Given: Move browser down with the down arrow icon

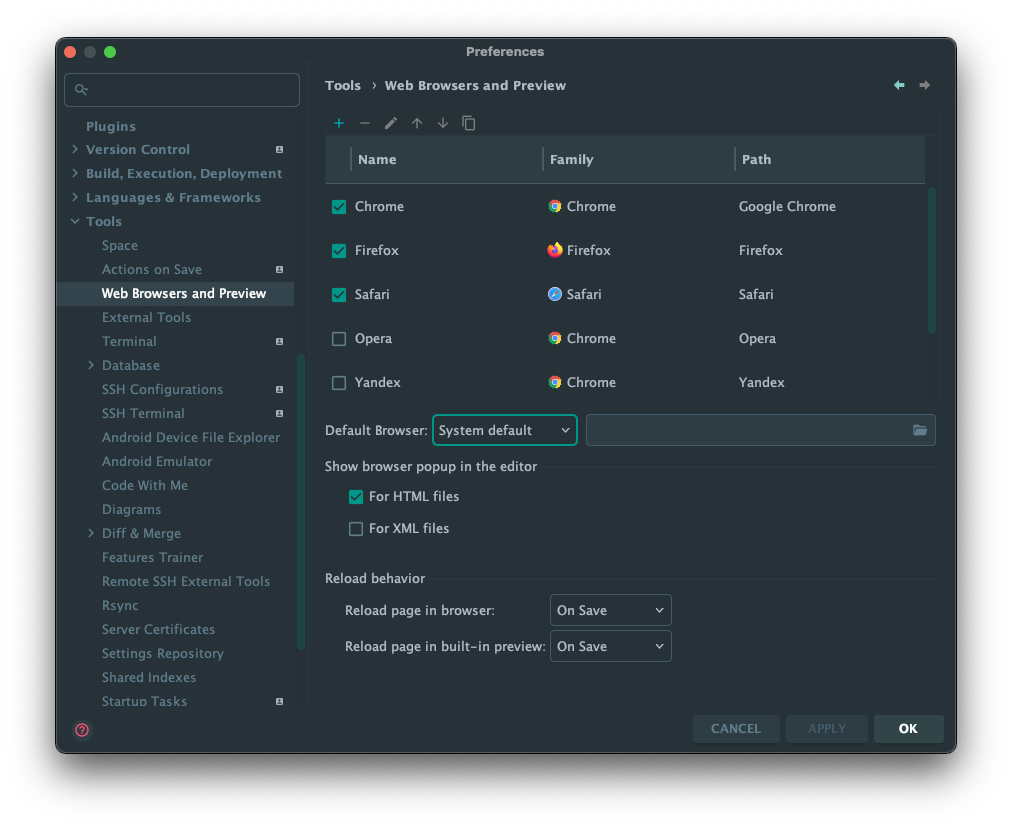Looking at the screenshot, I should coord(442,122).
